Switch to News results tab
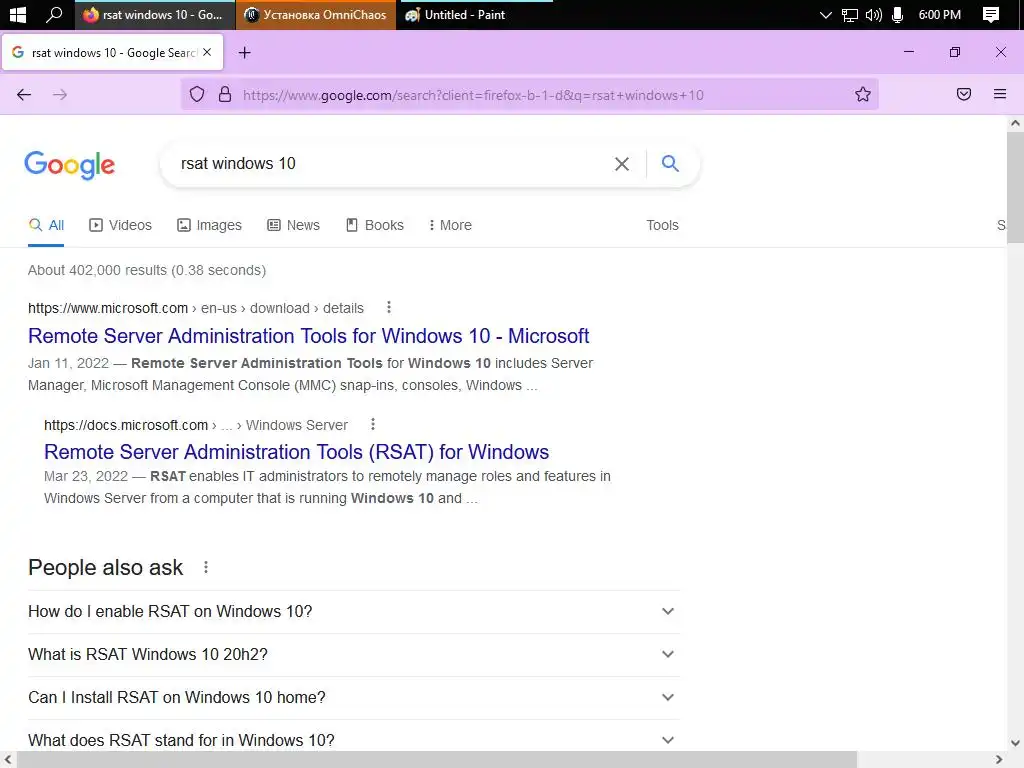 (x=294, y=225)
